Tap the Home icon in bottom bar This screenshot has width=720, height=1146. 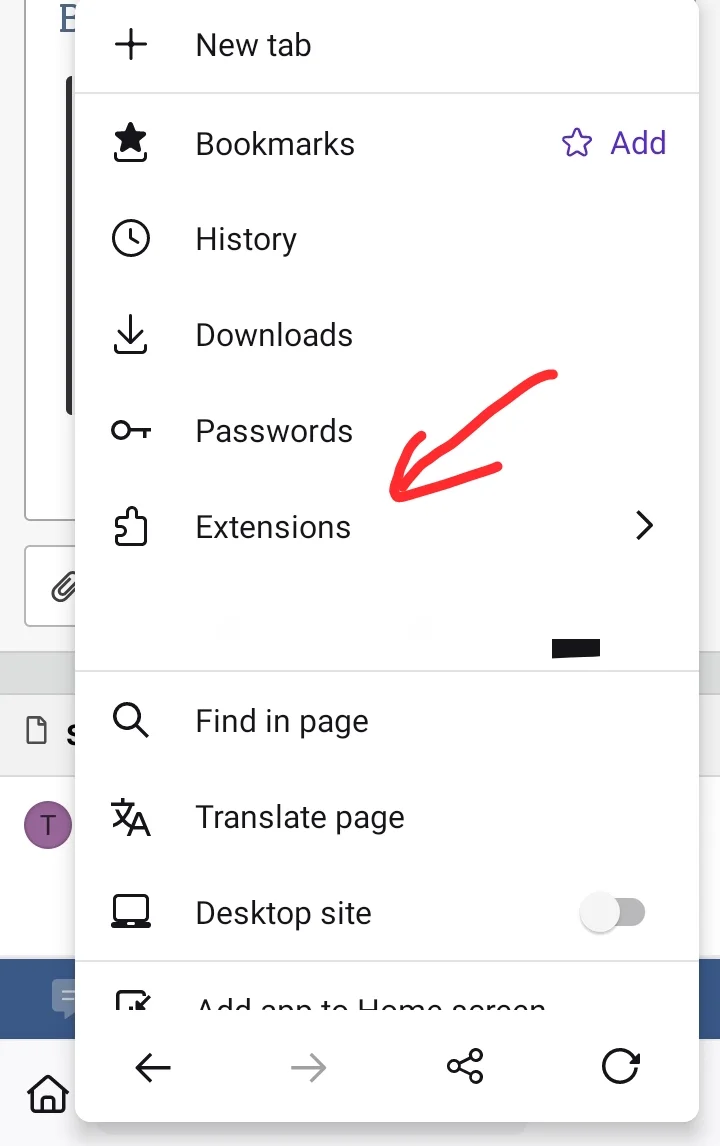[x=48, y=1093]
